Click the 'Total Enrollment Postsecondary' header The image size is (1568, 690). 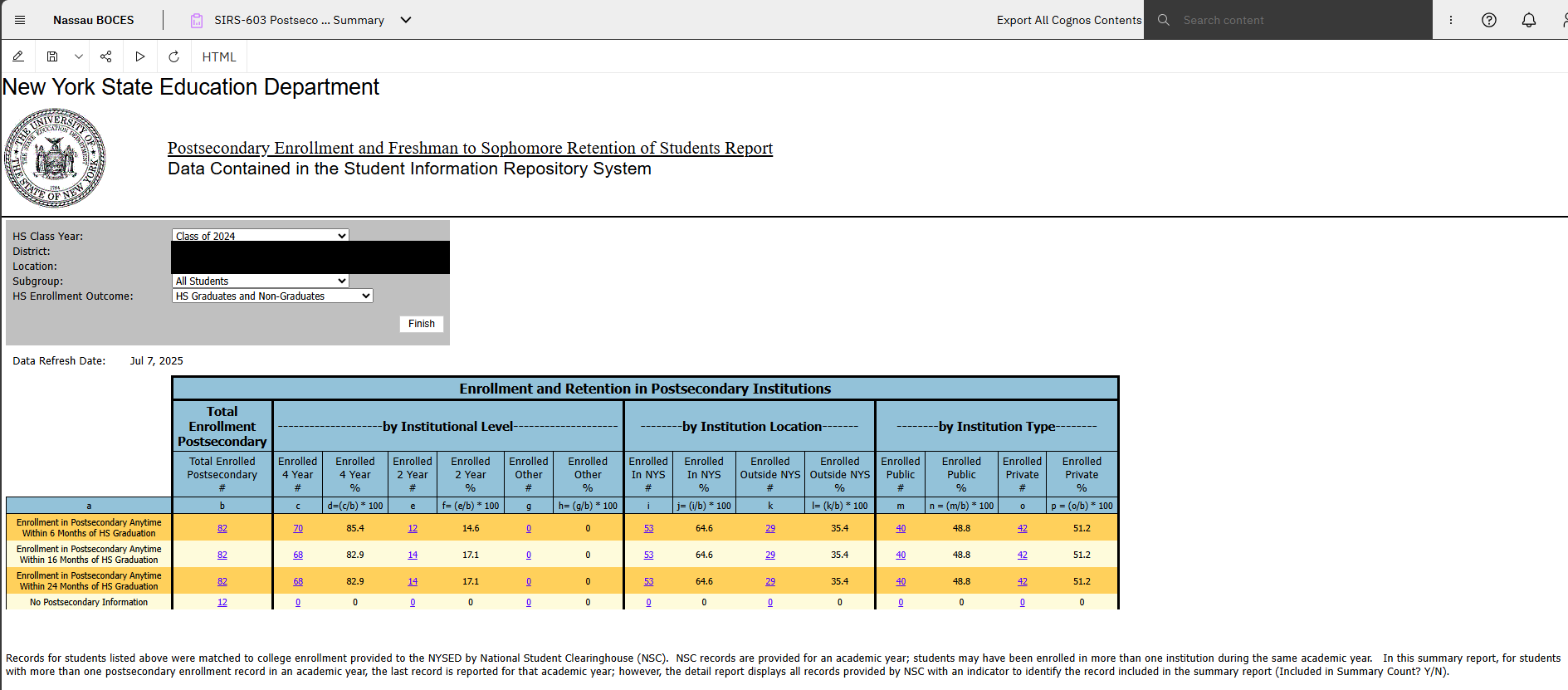[x=222, y=427]
